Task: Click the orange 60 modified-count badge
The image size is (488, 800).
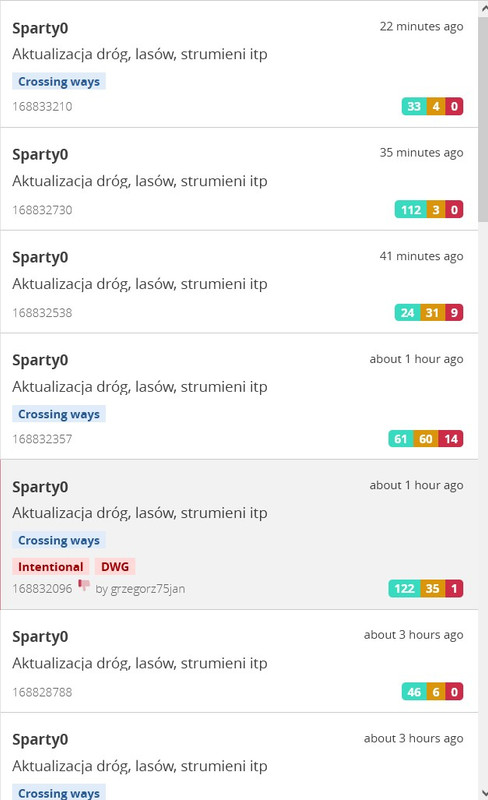Action: coord(426,439)
